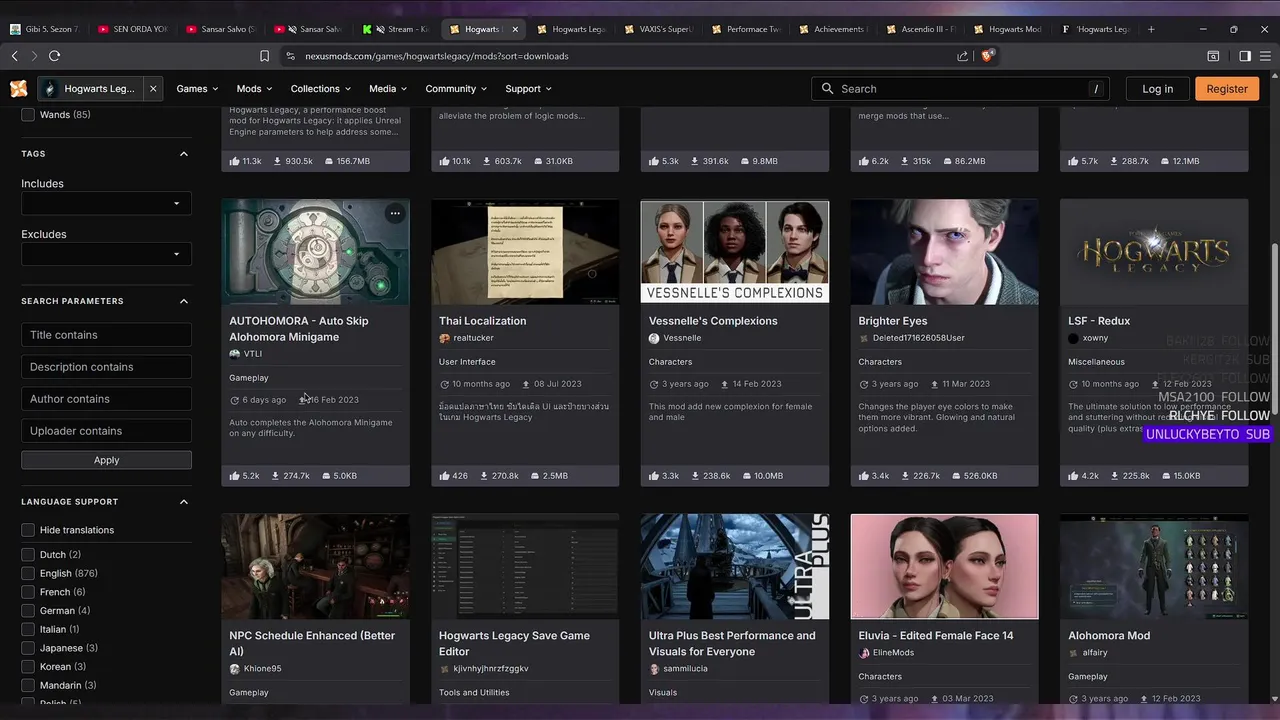
Task: Click the share icon in address bar
Action: pyautogui.click(x=963, y=56)
